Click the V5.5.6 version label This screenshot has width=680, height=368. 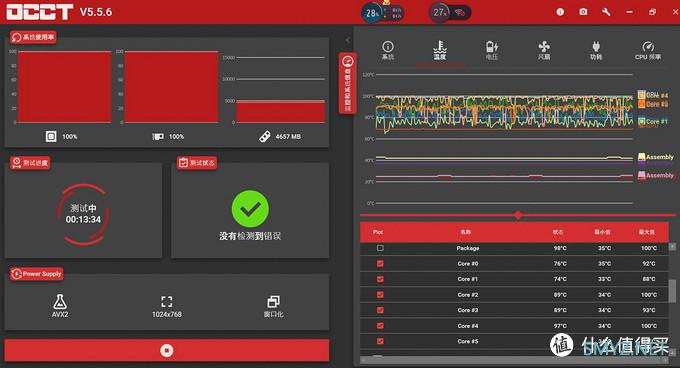click(96, 12)
